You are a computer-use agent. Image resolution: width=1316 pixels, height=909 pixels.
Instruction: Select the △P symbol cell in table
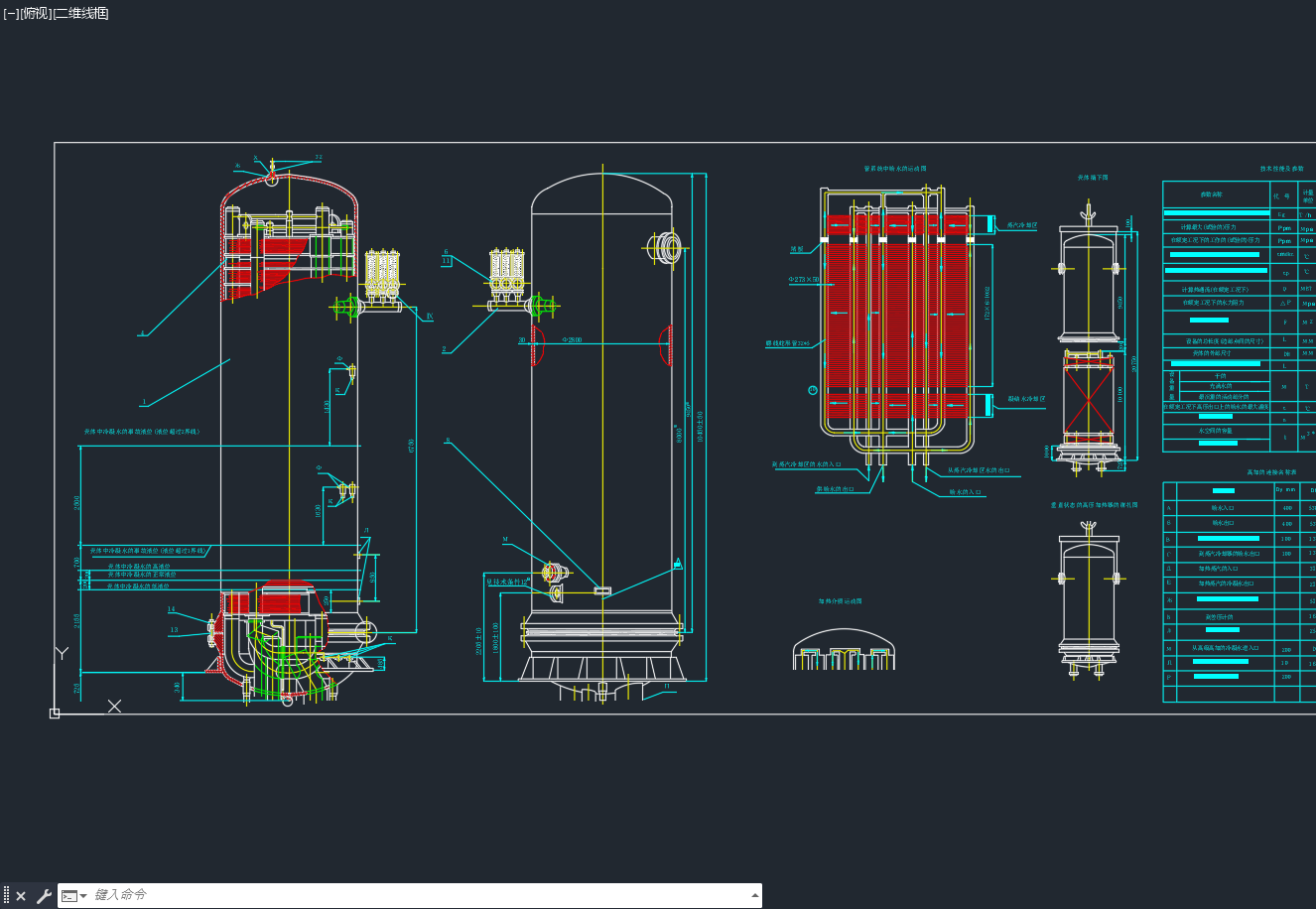tap(1284, 303)
